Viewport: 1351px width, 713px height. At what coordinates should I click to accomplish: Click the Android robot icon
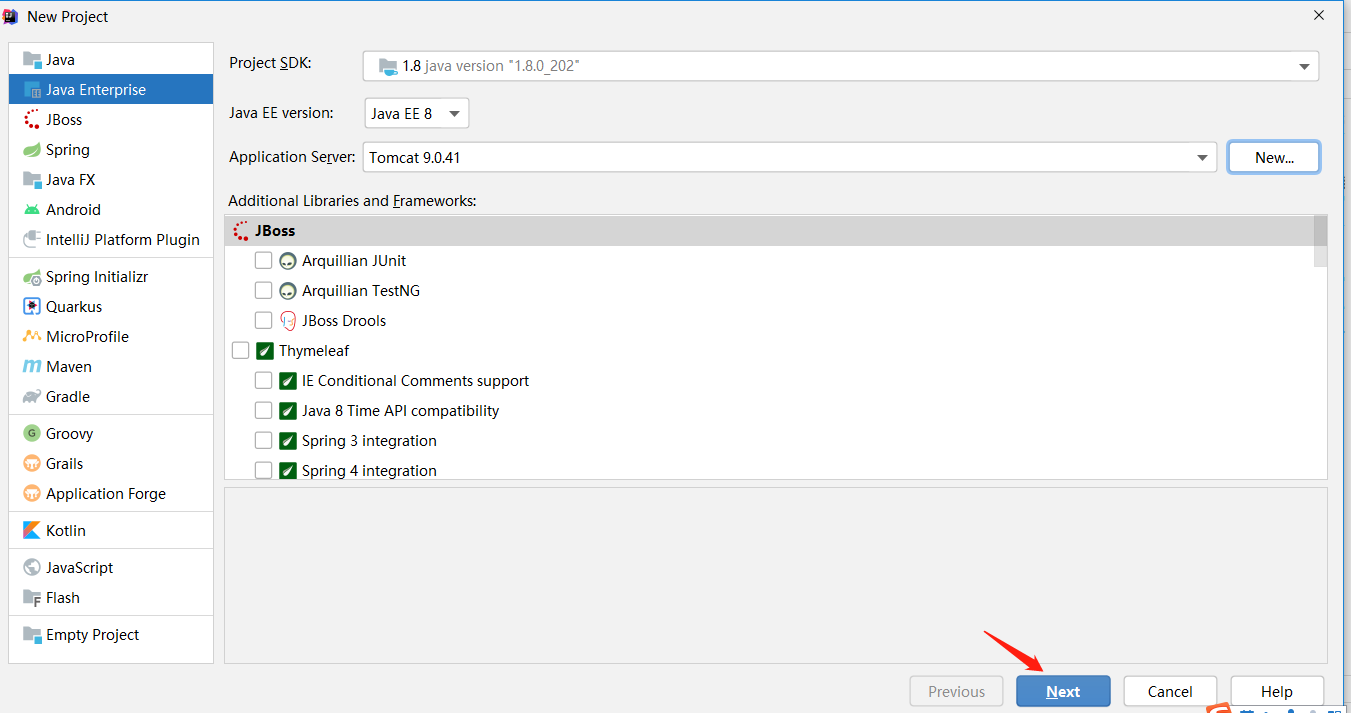pyautogui.click(x=32, y=210)
